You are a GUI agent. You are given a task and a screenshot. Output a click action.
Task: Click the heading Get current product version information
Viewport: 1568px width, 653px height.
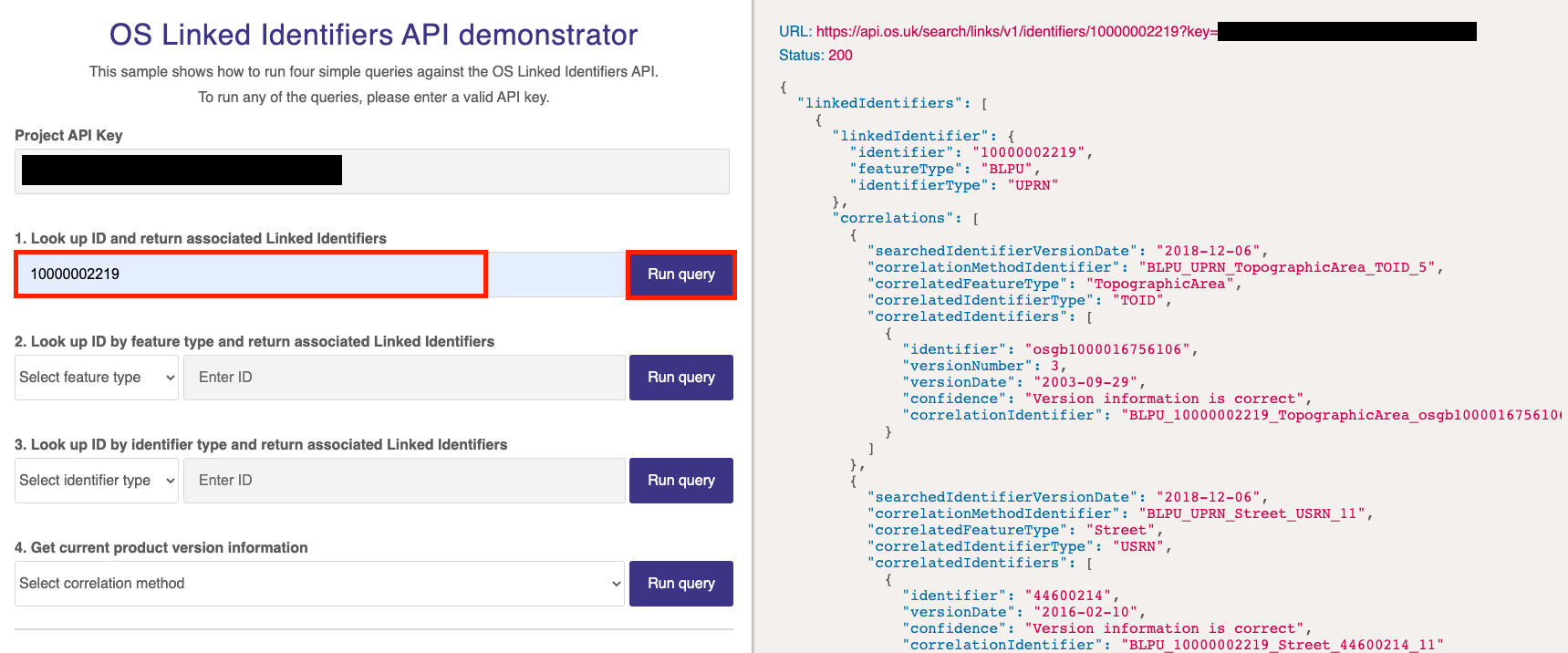[x=161, y=547]
